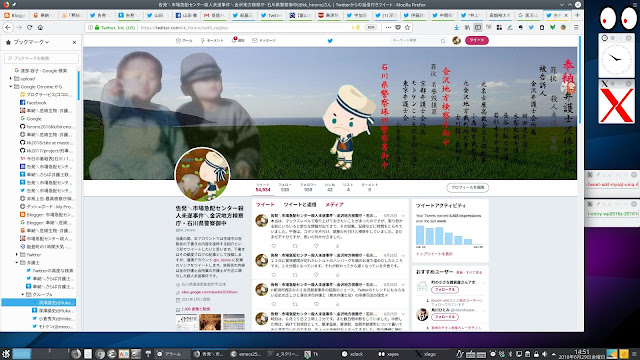Select the Facebook browser tab
The height and width of the screenshot is (360, 640).
pos(186,15)
